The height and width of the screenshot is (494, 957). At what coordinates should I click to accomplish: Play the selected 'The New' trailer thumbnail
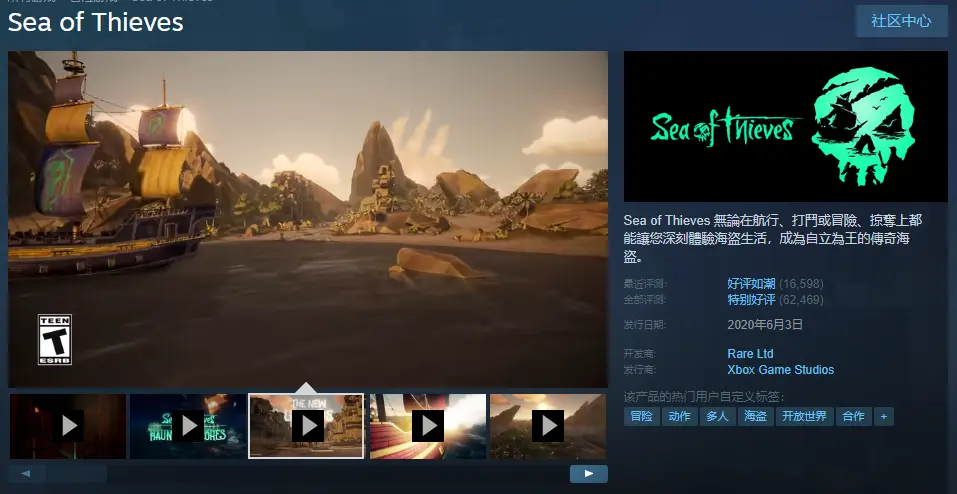(306, 426)
